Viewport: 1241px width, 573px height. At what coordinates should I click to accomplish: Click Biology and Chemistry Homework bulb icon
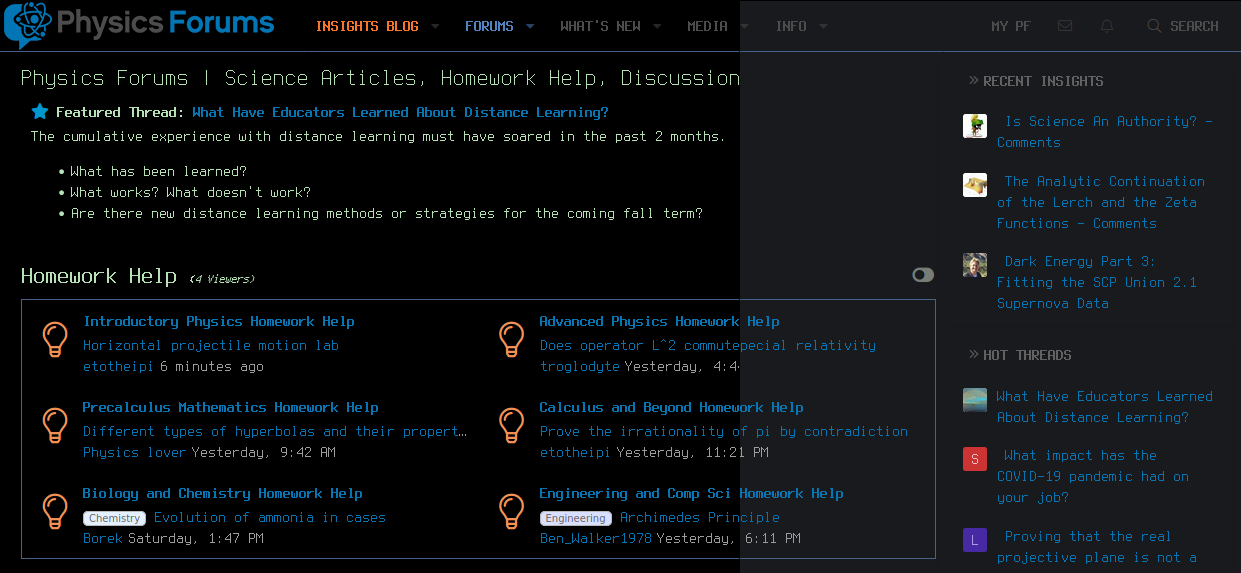tap(55, 511)
